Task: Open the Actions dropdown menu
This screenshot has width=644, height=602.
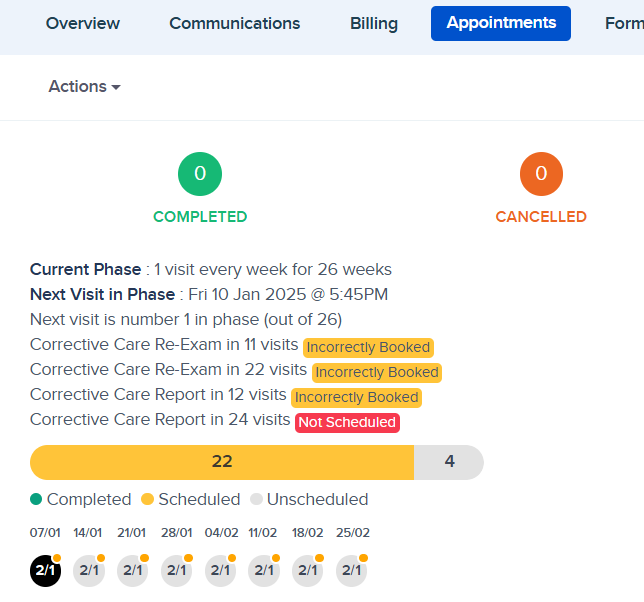Action: pyautogui.click(x=84, y=87)
